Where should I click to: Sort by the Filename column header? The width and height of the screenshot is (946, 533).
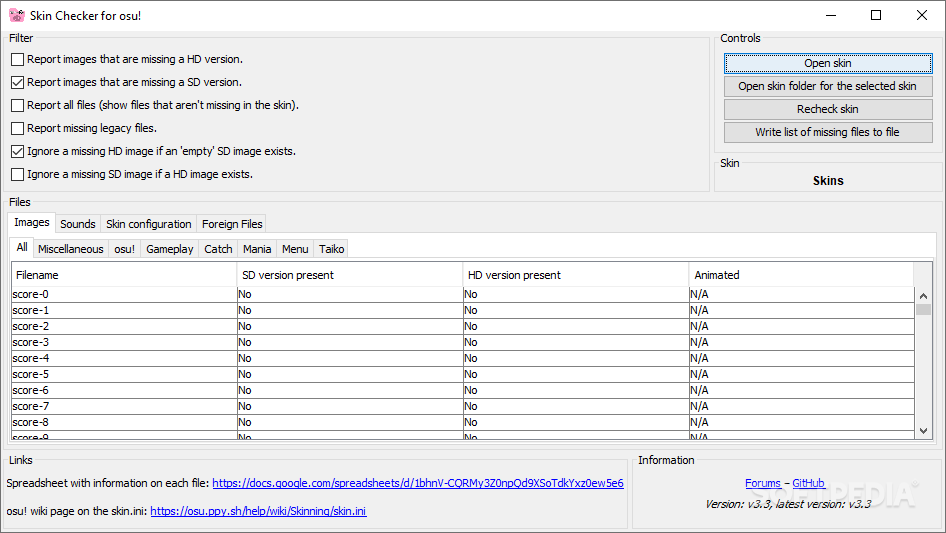click(x=124, y=275)
